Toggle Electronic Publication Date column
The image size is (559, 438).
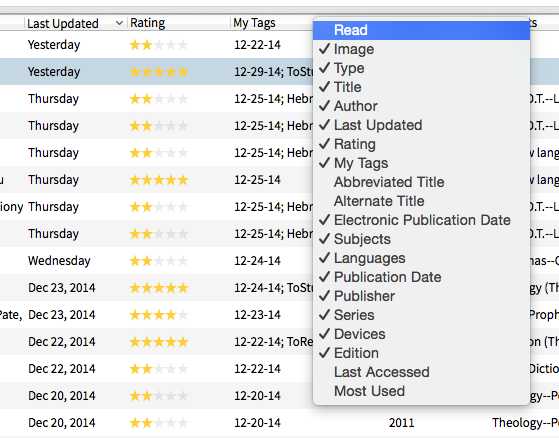coord(421,220)
